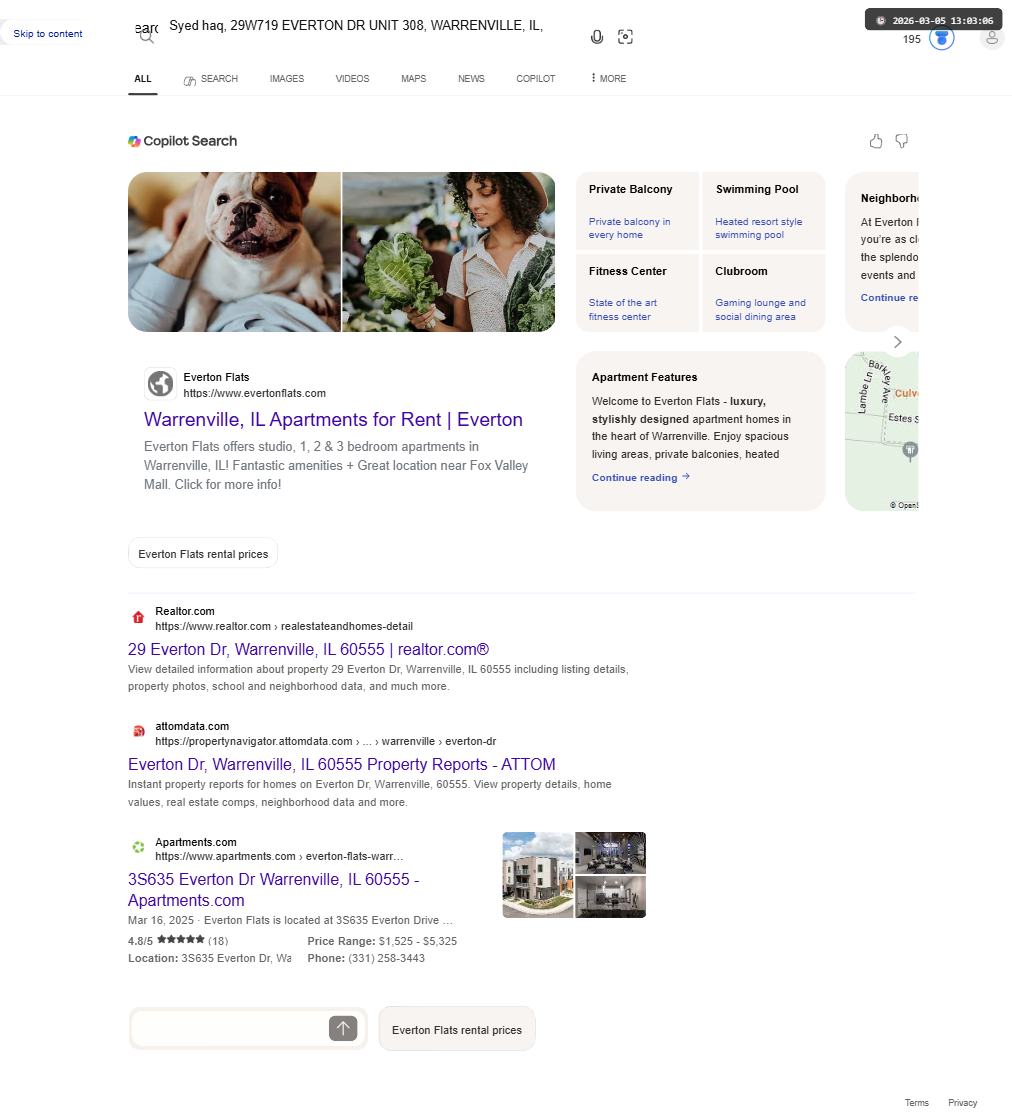
Task: Open 29 Everton Dr realtor.com result
Action: pos(309,649)
